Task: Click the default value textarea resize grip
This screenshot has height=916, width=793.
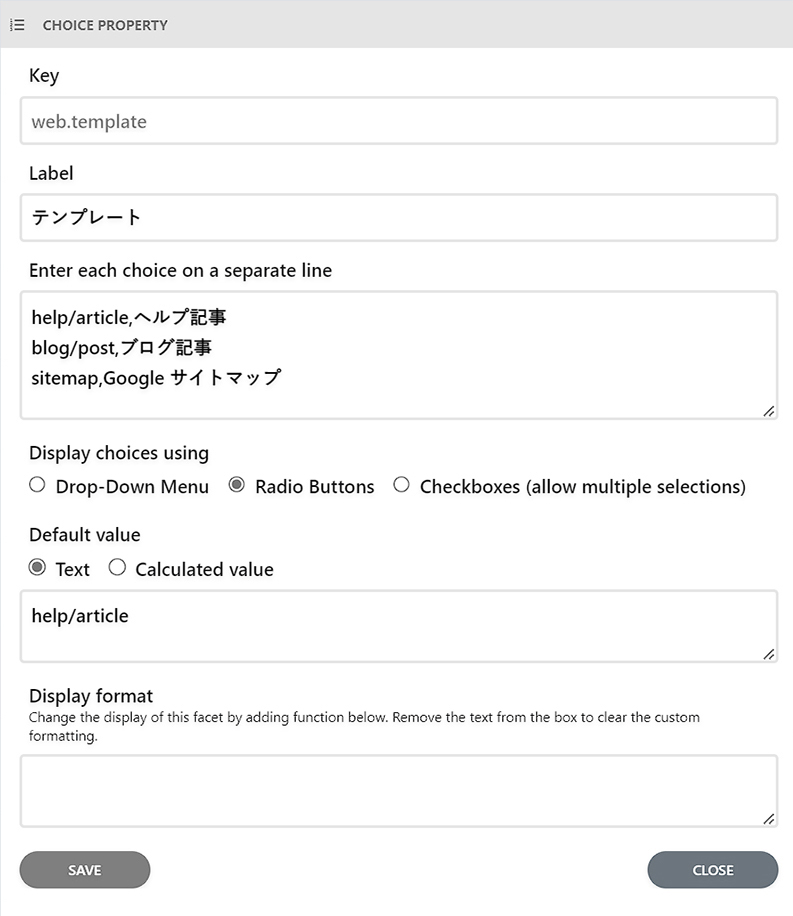Action: (x=768, y=654)
